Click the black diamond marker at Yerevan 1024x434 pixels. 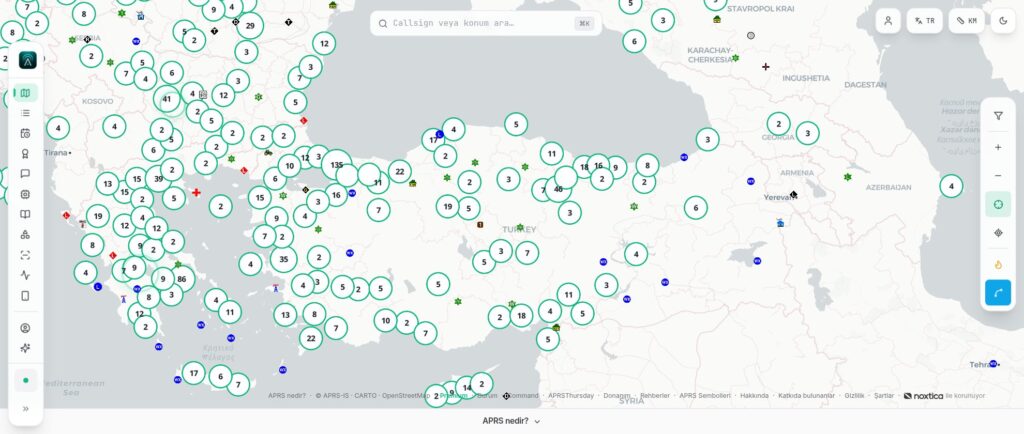pos(793,194)
